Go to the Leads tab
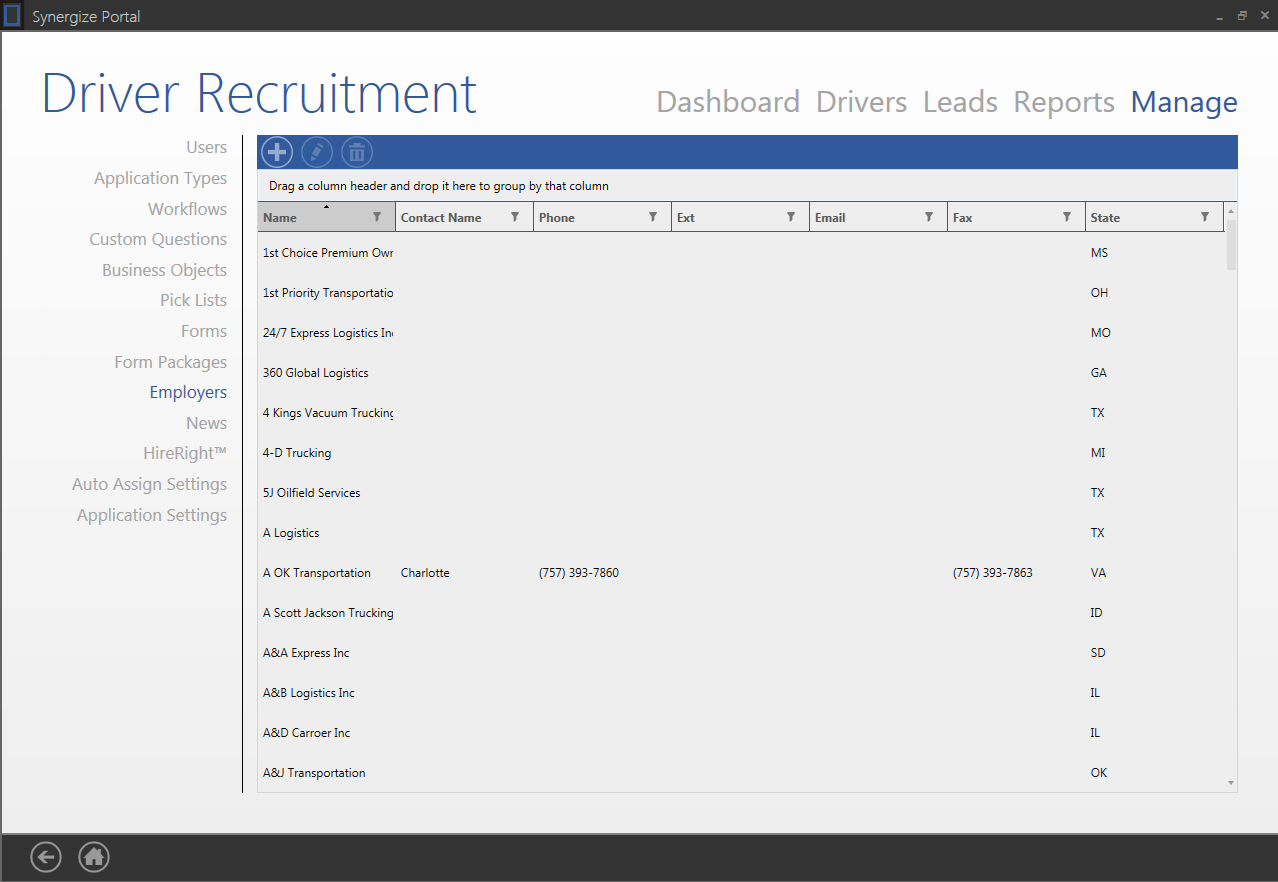The height and width of the screenshot is (882, 1278). click(x=960, y=102)
